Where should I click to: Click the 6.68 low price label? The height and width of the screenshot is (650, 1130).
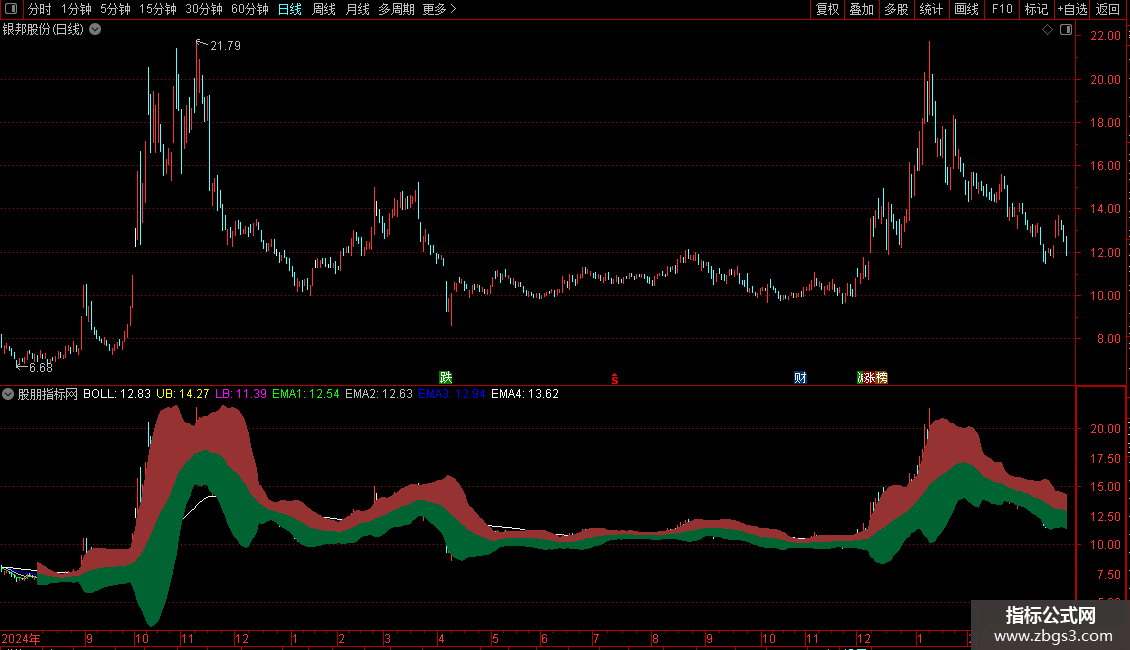click(x=40, y=368)
